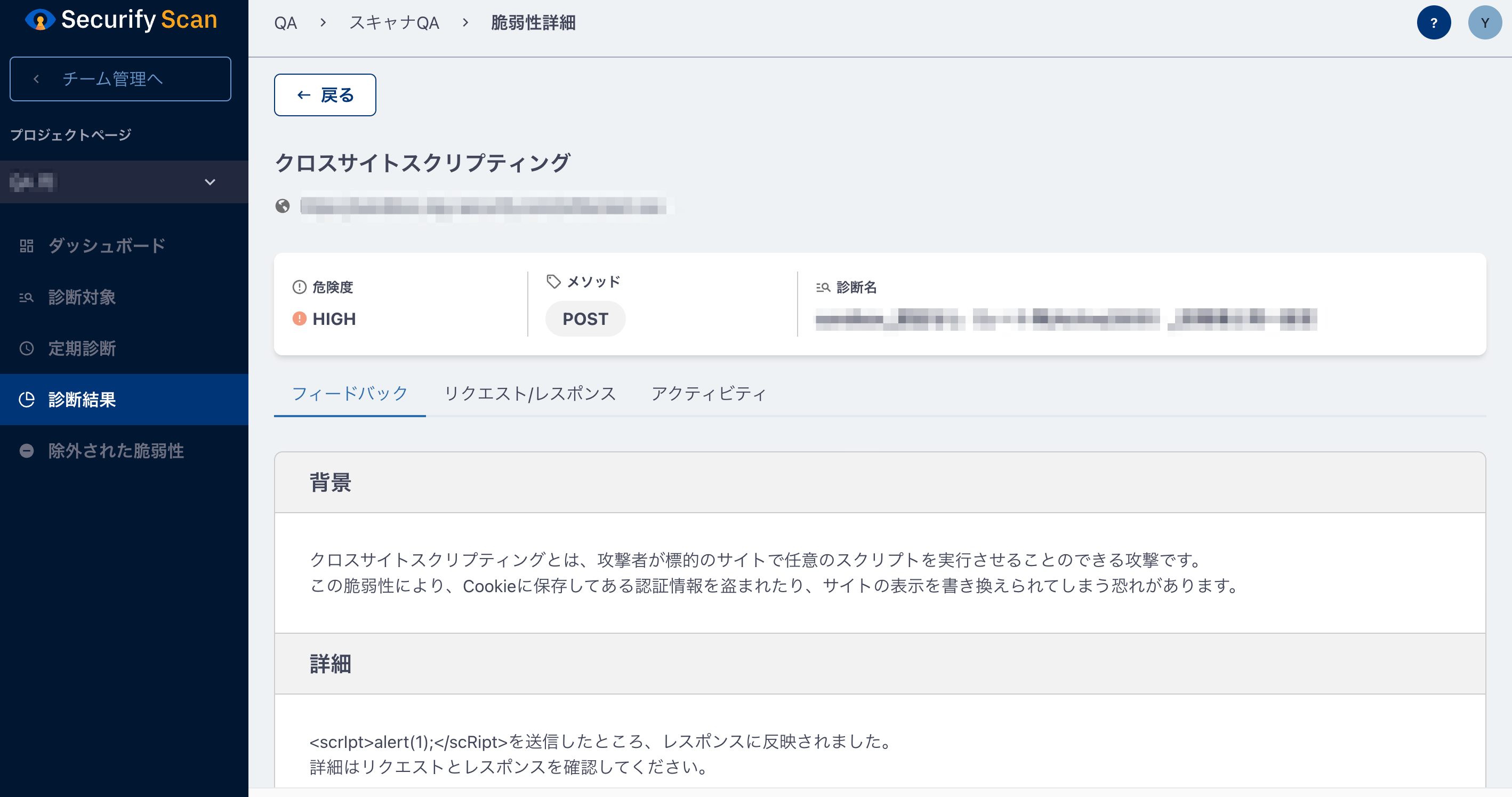Image resolution: width=1512 pixels, height=797 pixels.
Task: Open the user avatar Y menu
Action: coord(1484,23)
